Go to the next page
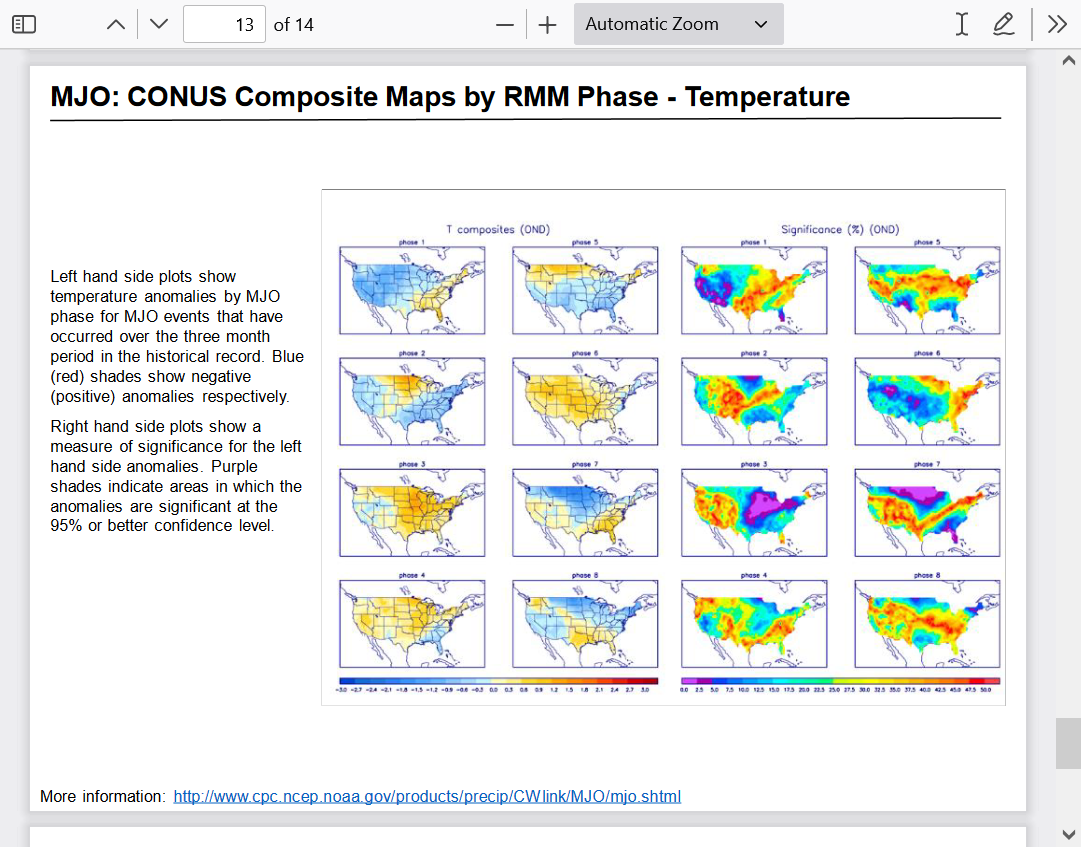 (159, 24)
